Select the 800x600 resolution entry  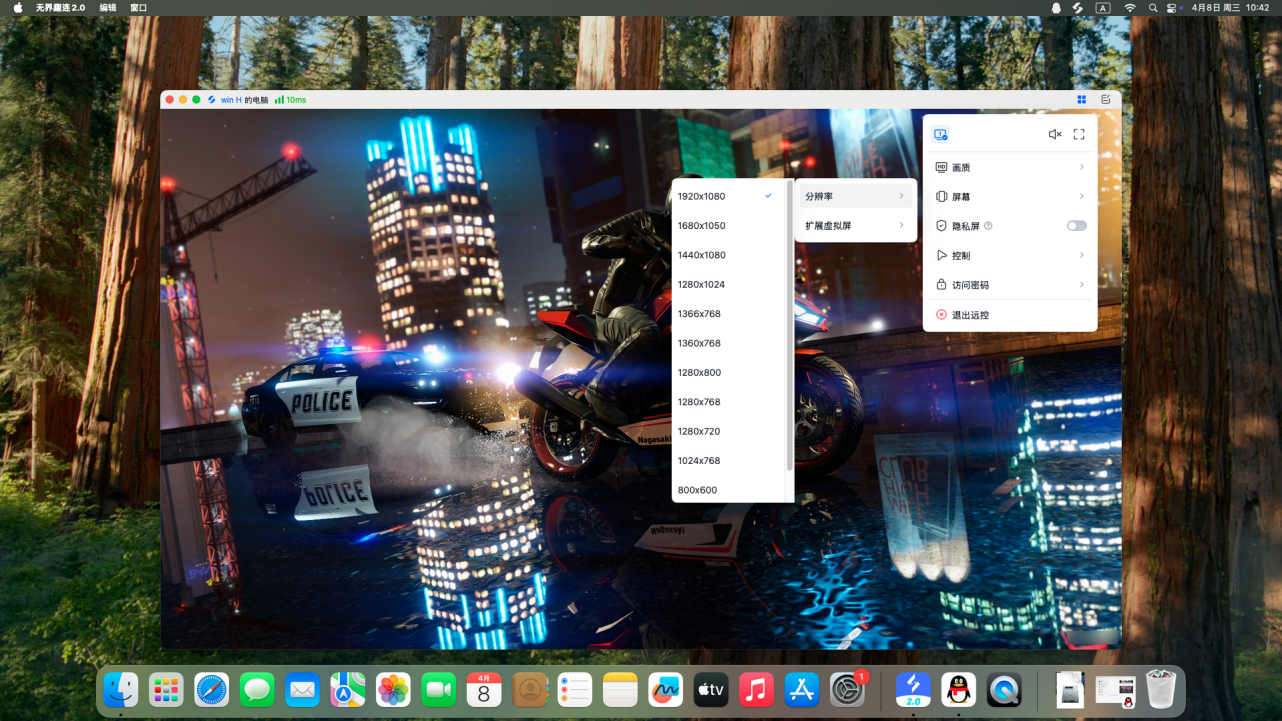click(697, 490)
